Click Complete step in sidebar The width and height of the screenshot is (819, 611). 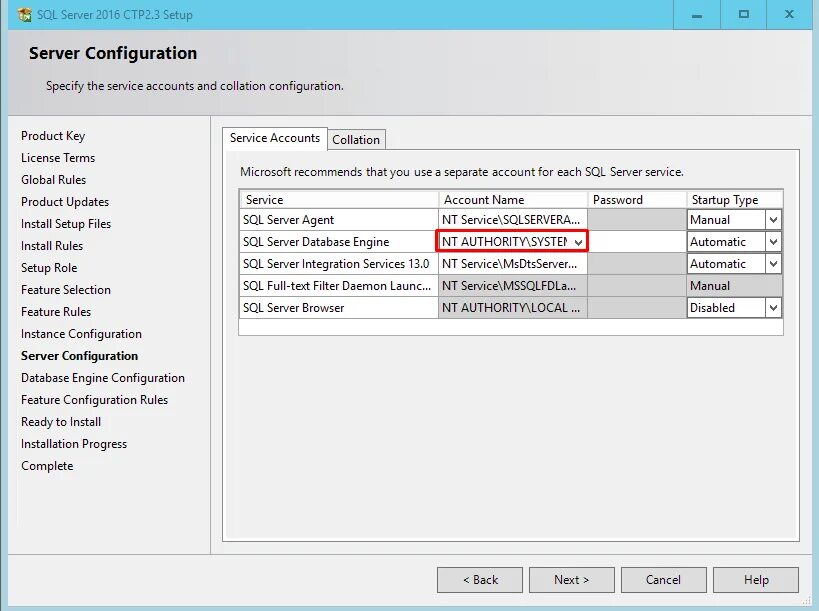pos(47,465)
